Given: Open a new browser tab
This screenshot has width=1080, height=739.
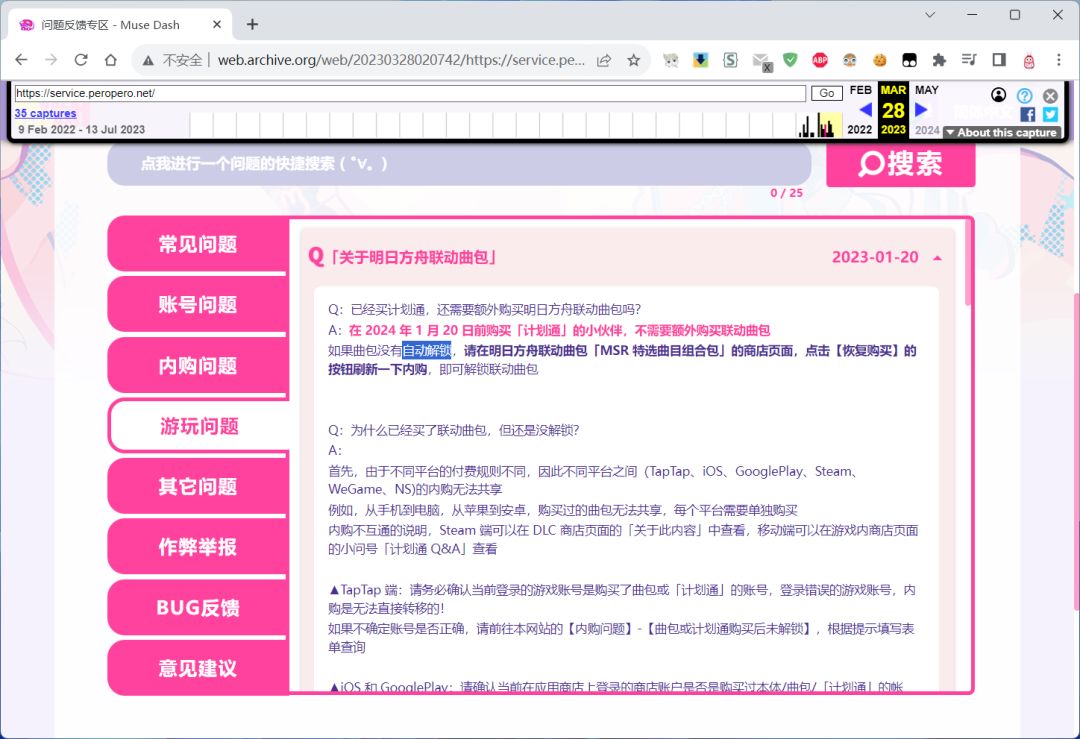Looking at the screenshot, I should [x=252, y=24].
